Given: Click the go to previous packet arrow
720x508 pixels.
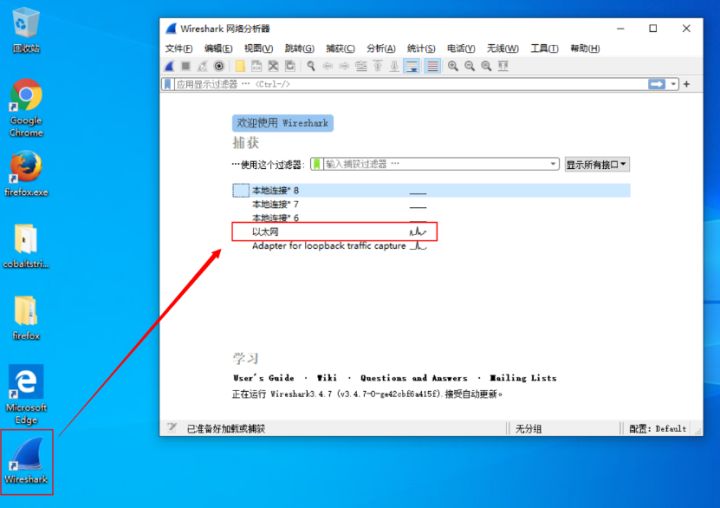Looking at the screenshot, I should (327, 66).
